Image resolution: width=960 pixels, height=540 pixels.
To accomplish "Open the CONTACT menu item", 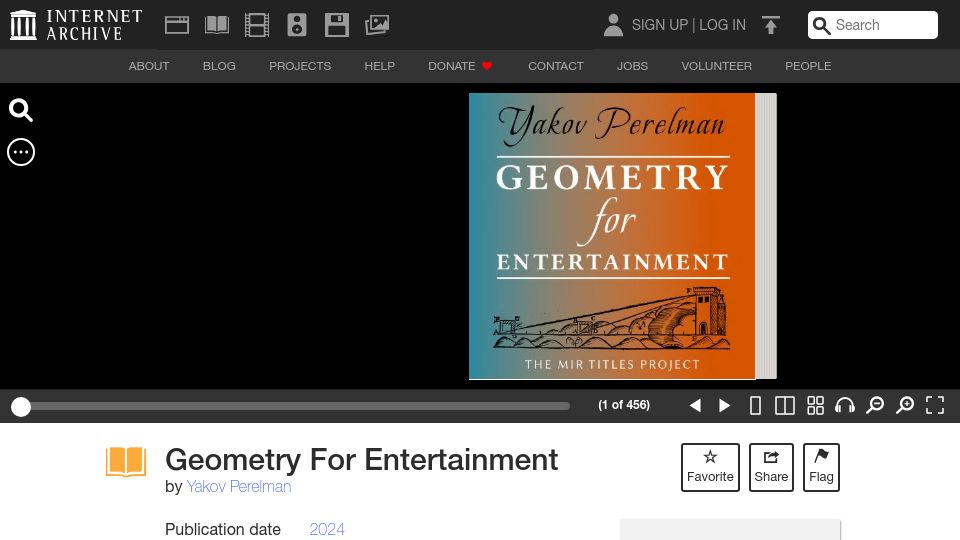I will pos(556,66).
